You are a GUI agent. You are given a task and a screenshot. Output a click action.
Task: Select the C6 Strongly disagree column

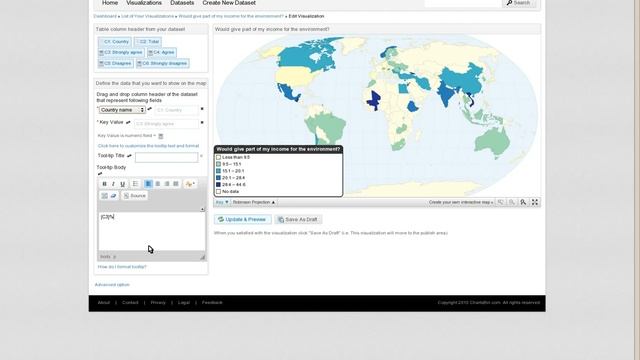click(162, 64)
